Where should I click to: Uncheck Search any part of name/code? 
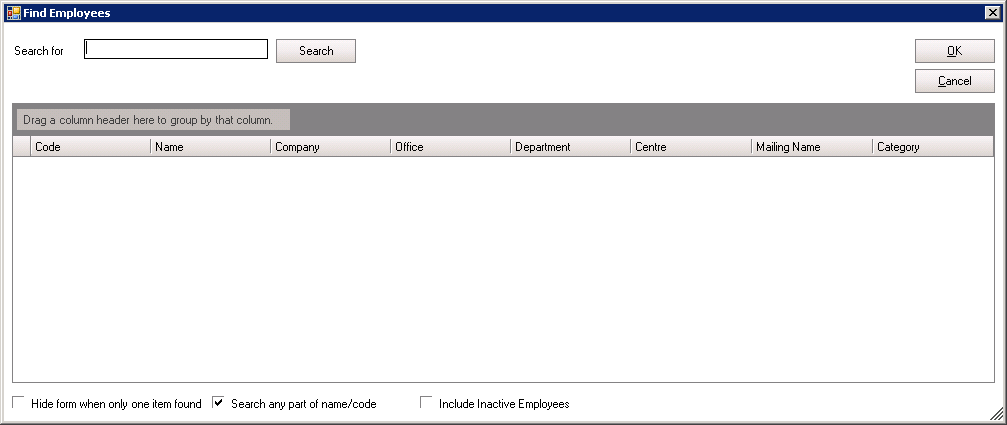(219, 403)
